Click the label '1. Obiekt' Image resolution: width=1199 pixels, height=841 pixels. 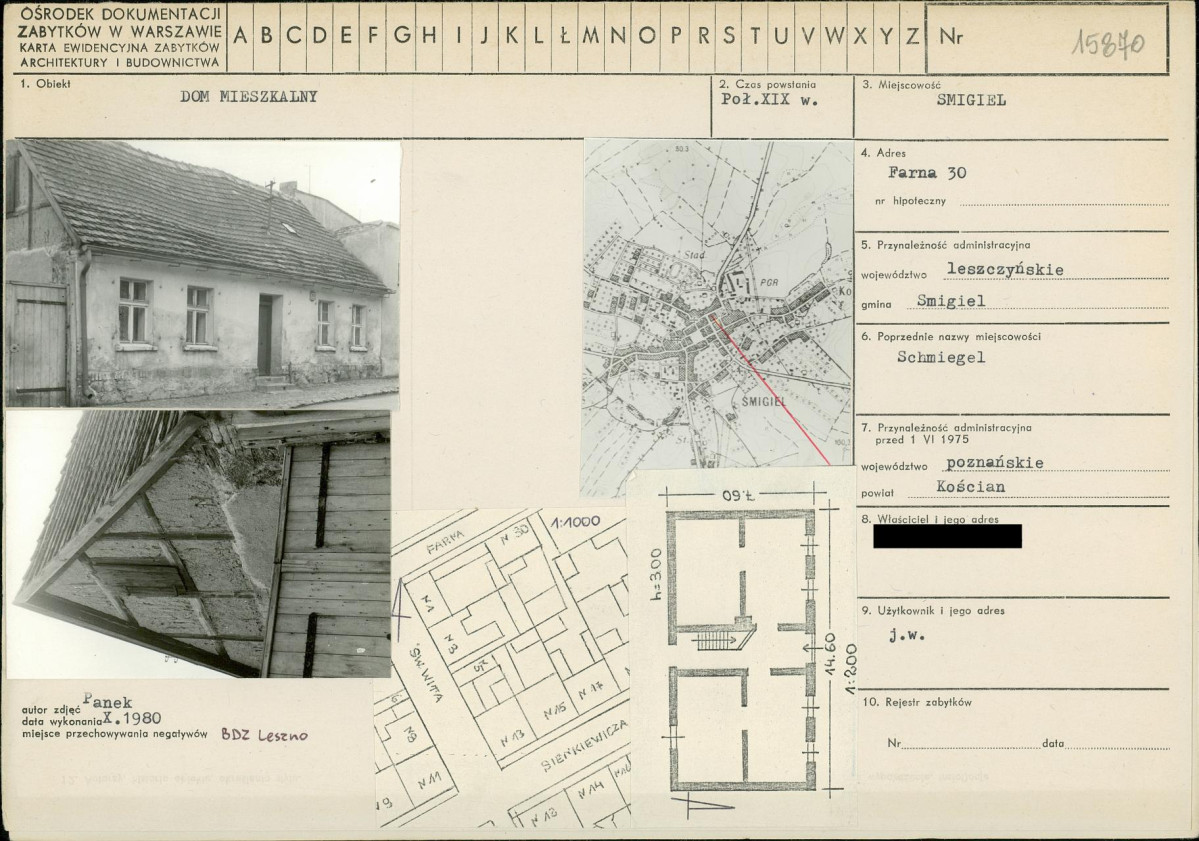point(46,84)
